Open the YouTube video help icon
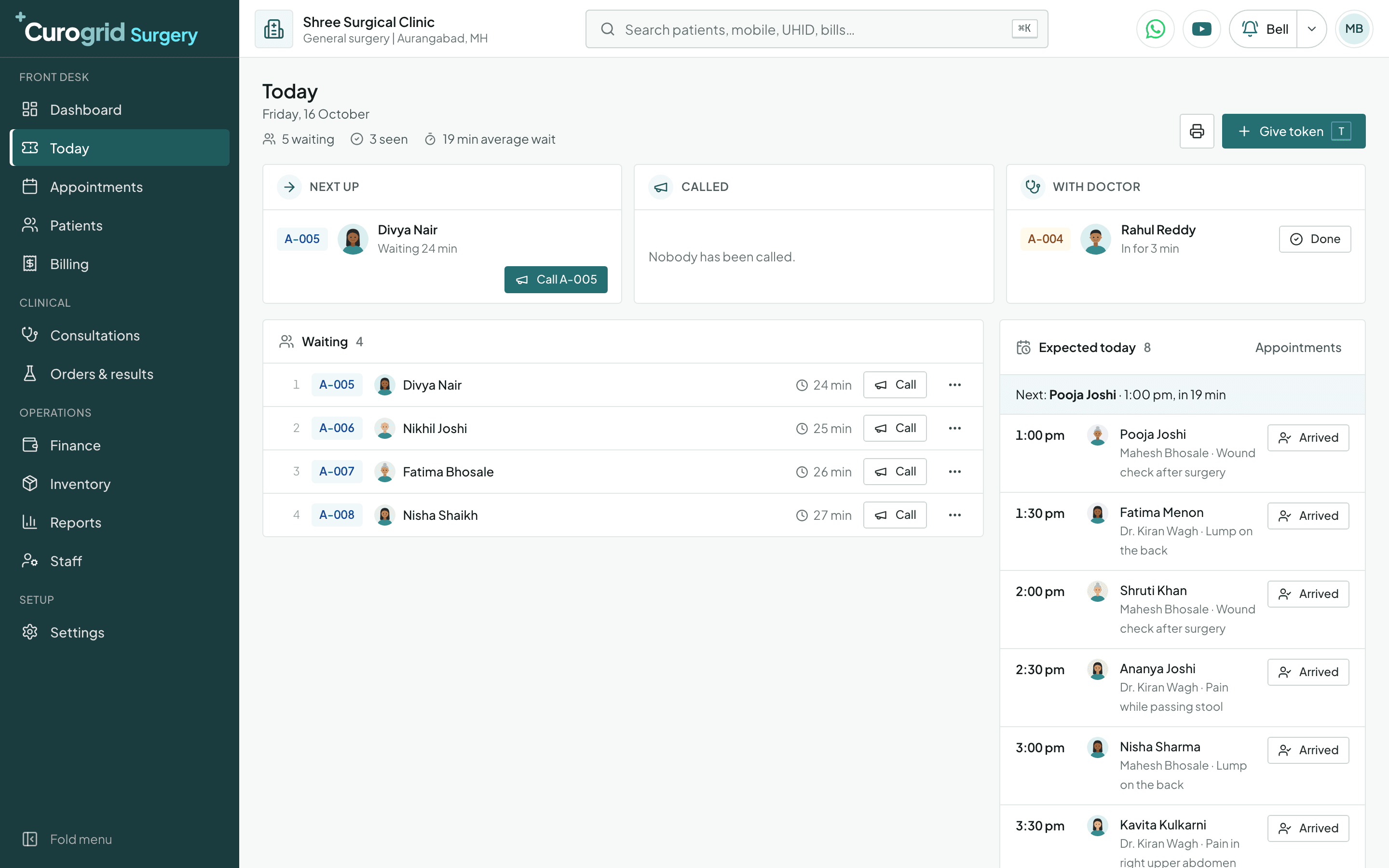 [x=1201, y=29]
